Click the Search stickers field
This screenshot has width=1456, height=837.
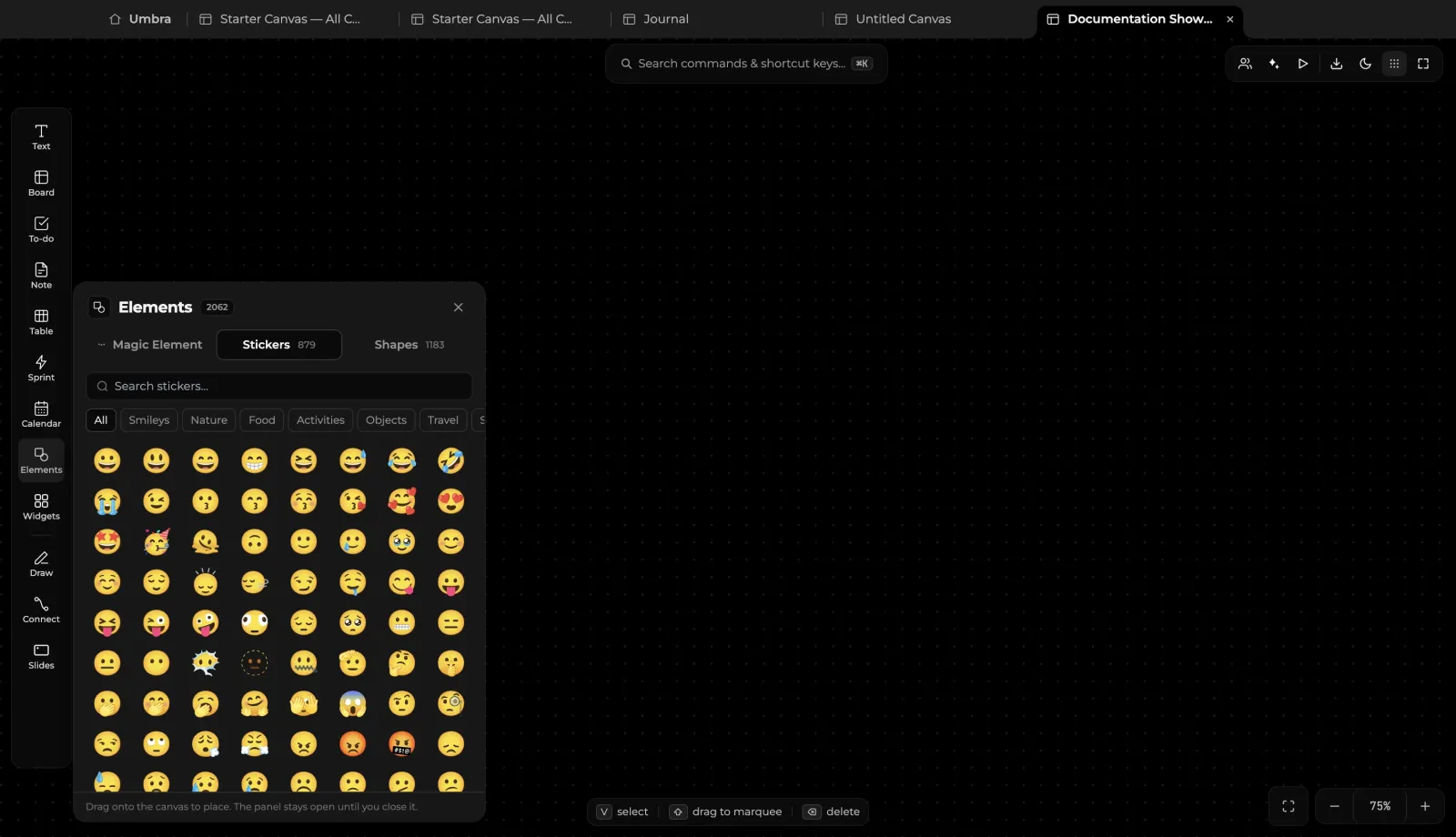tap(279, 386)
